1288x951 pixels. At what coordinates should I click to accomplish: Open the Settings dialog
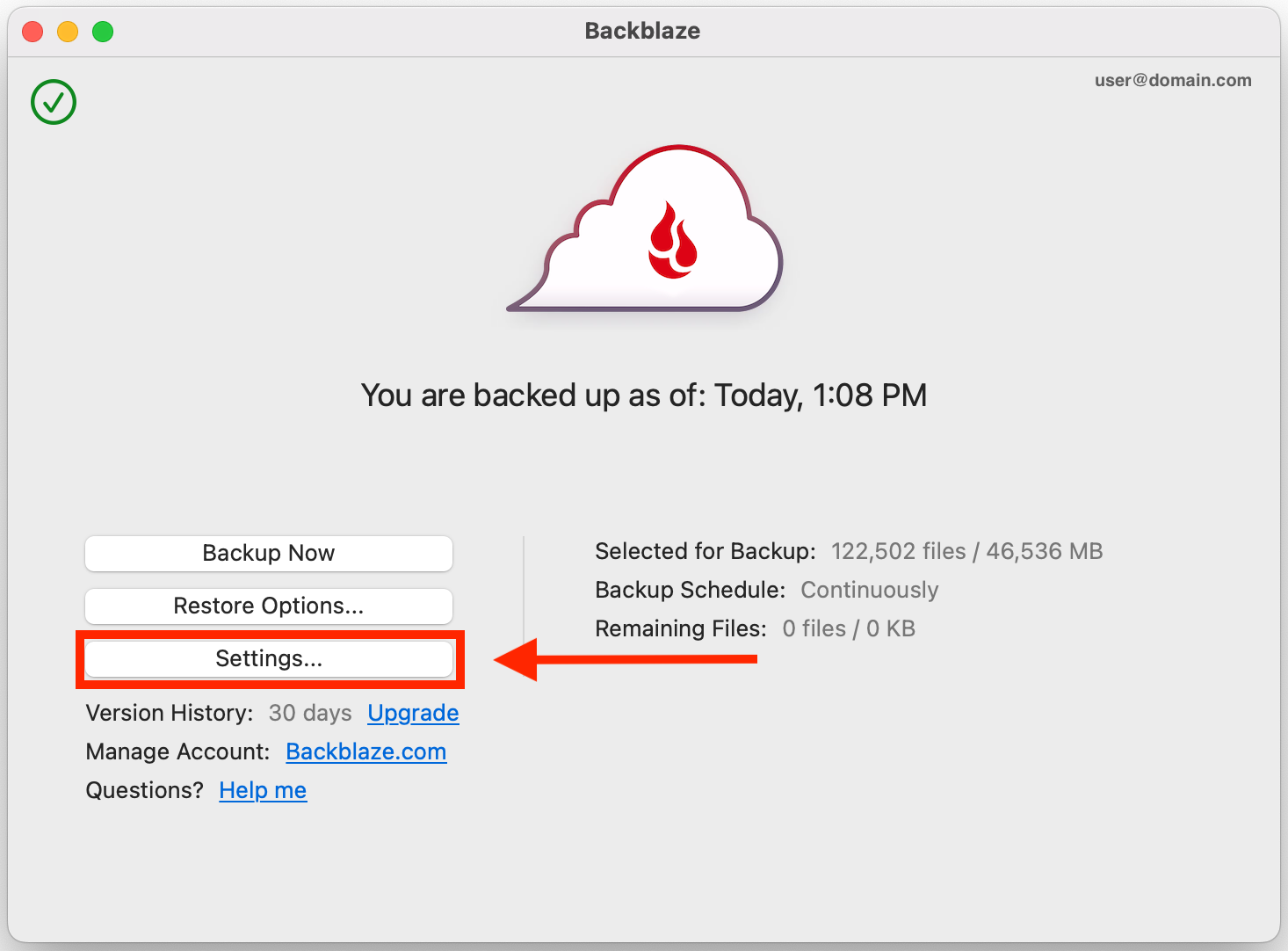tap(269, 659)
